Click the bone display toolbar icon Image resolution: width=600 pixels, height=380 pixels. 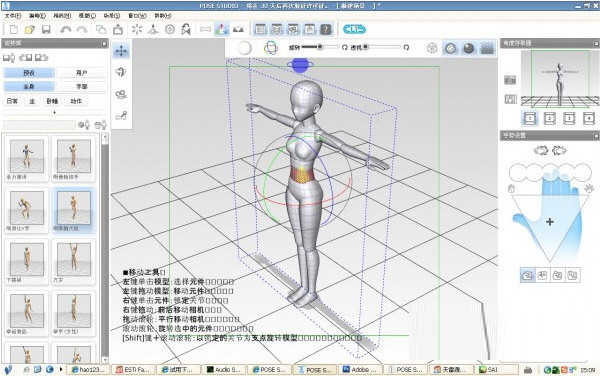tap(205, 29)
